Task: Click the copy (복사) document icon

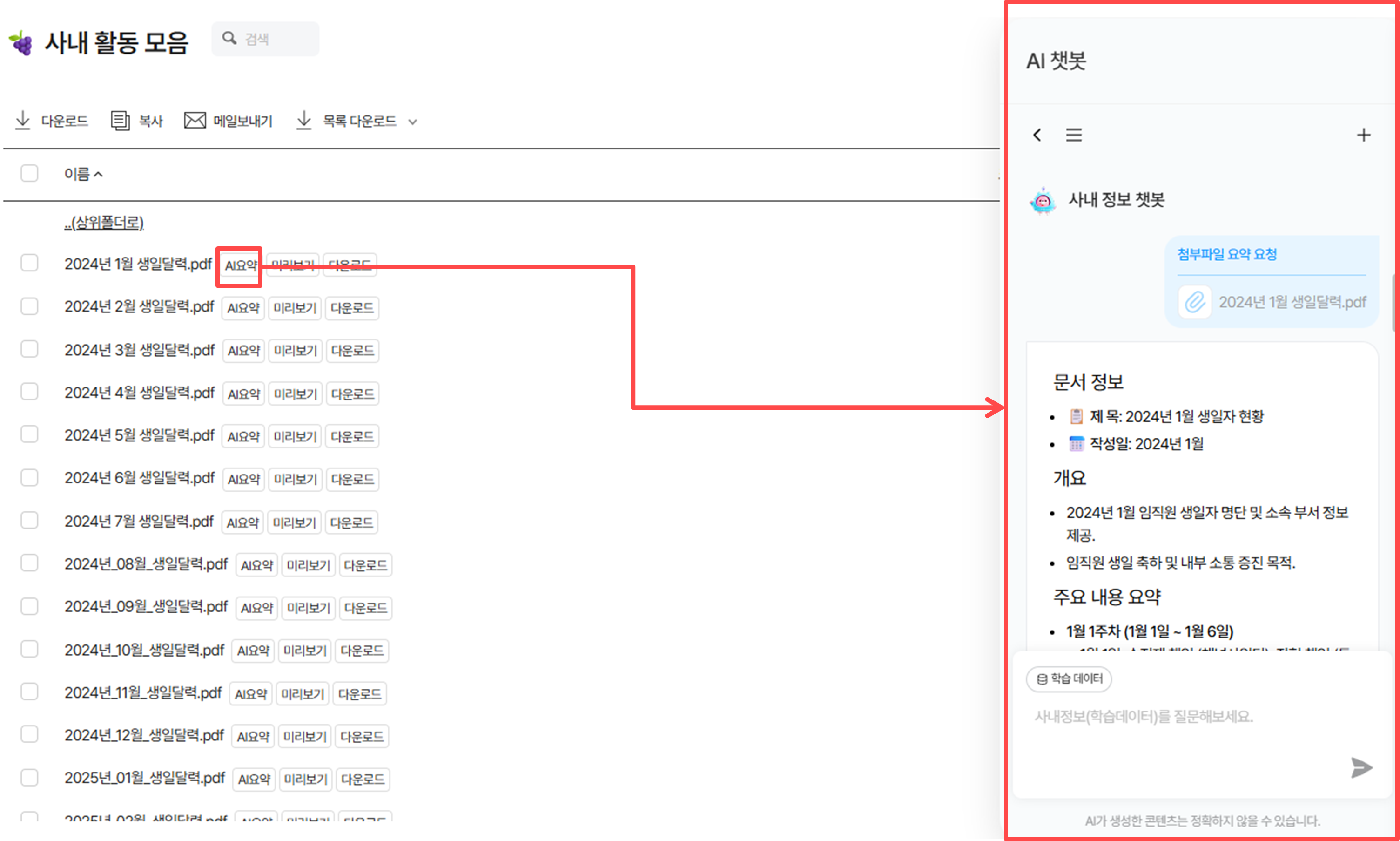Action: coord(120,120)
